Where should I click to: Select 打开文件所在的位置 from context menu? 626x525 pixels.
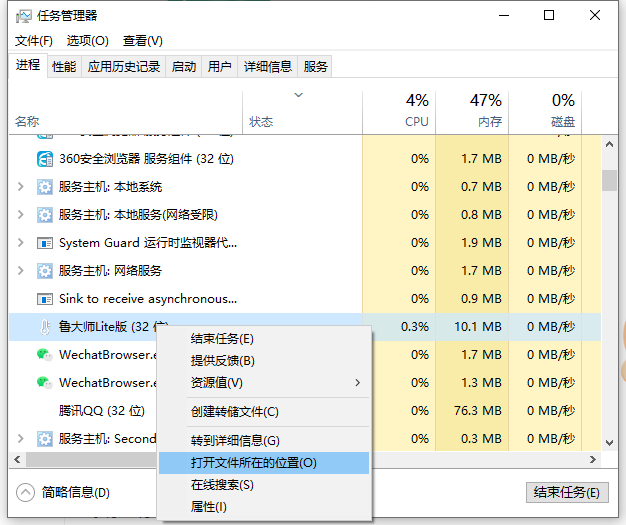click(x=253, y=463)
